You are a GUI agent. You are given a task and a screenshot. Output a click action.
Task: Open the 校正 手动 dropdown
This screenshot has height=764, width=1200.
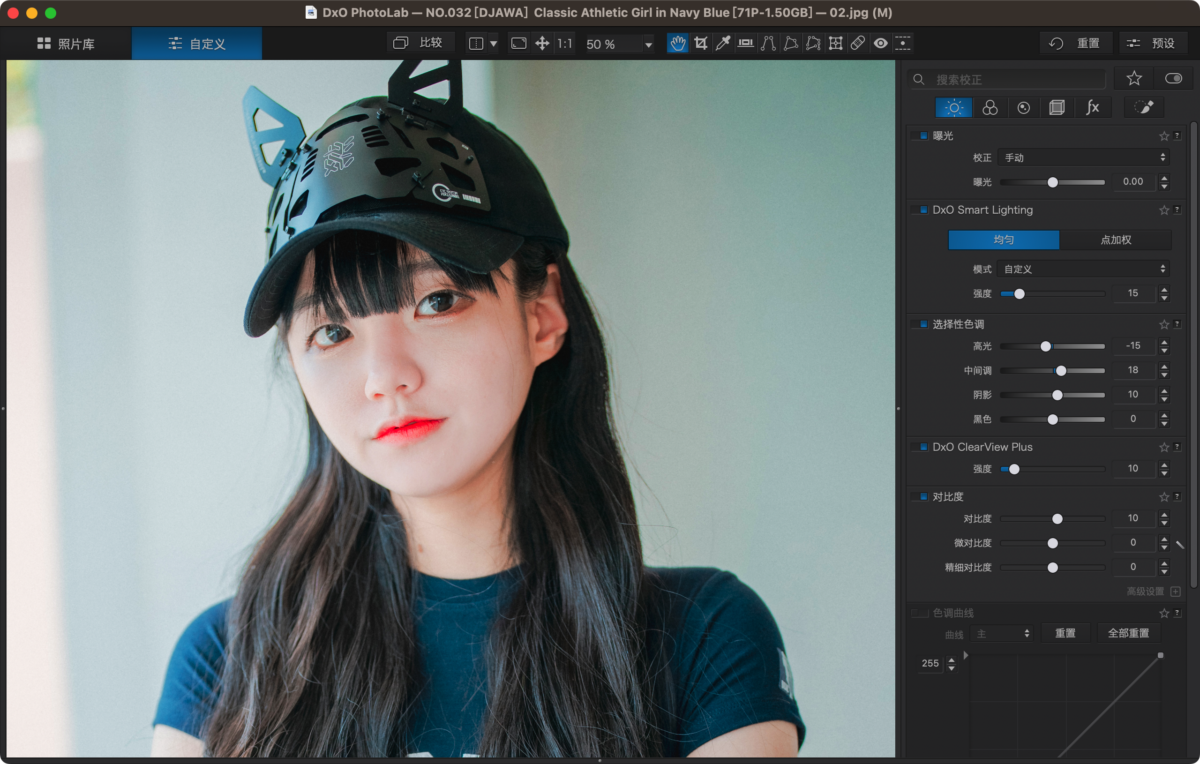click(1083, 158)
